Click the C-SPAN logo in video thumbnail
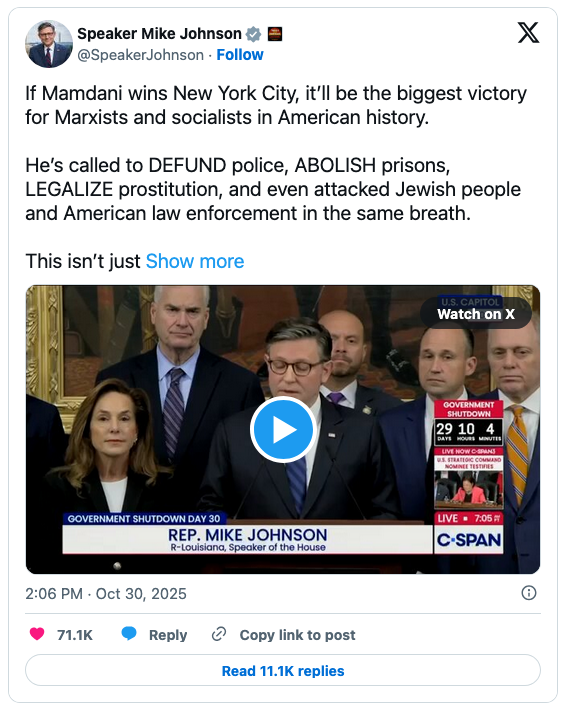The height and width of the screenshot is (709, 568). (469, 540)
